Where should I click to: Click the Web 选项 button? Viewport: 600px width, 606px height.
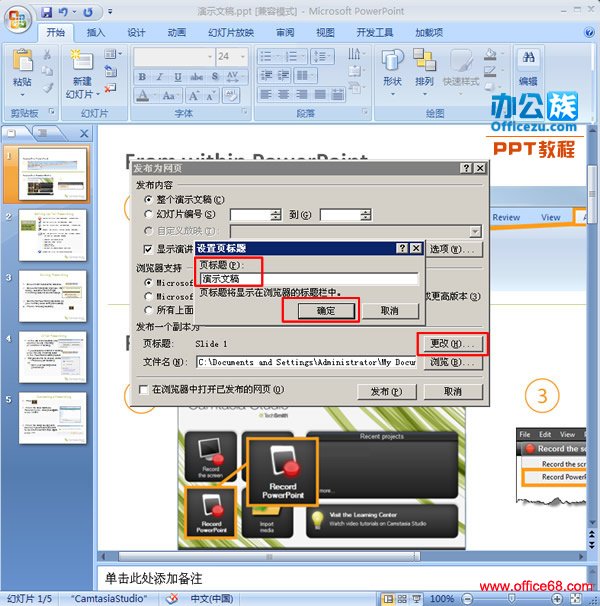click(452, 249)
